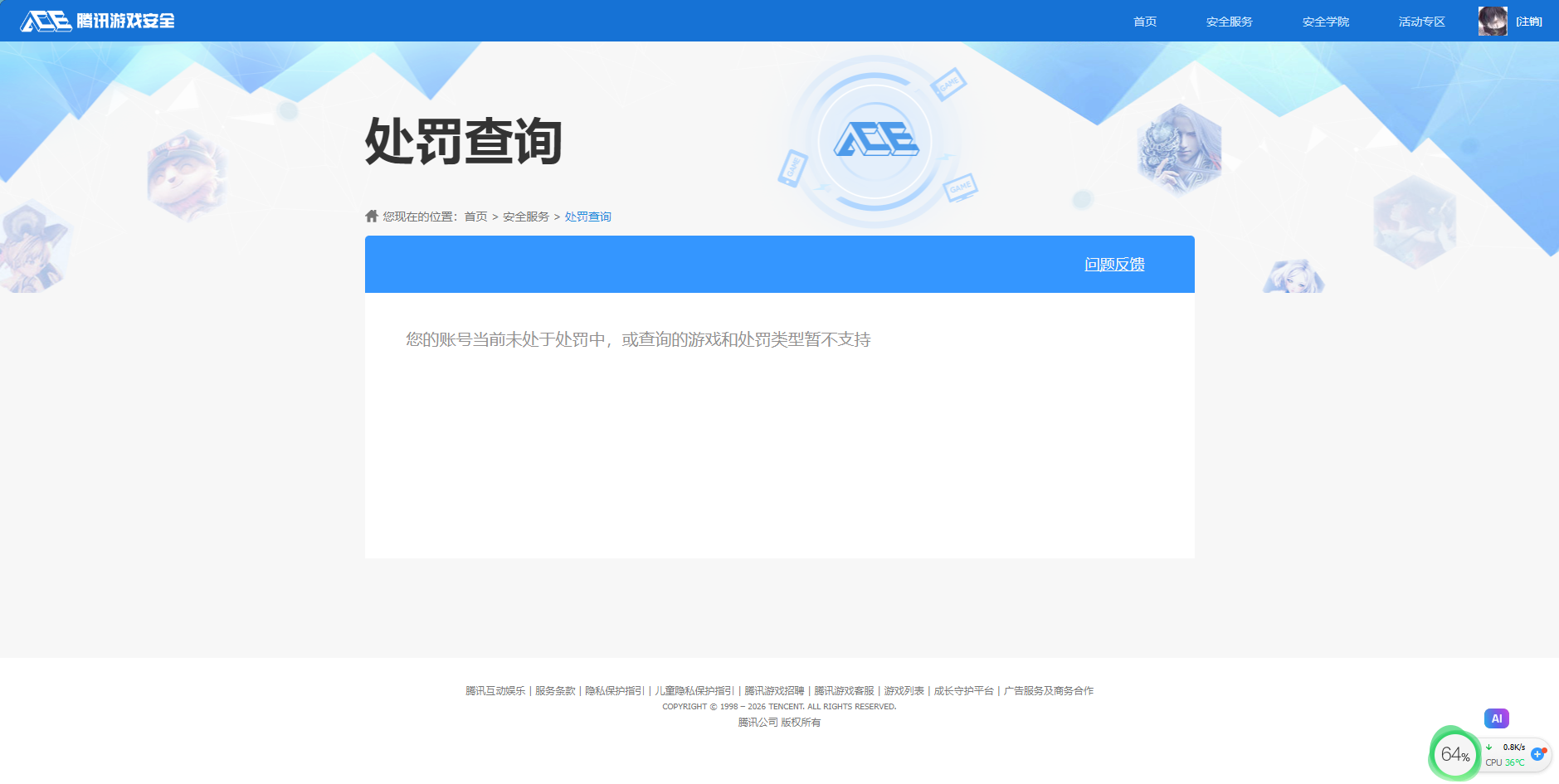Click 安全服务 in the breadcrumb trail

click(524, 216)
